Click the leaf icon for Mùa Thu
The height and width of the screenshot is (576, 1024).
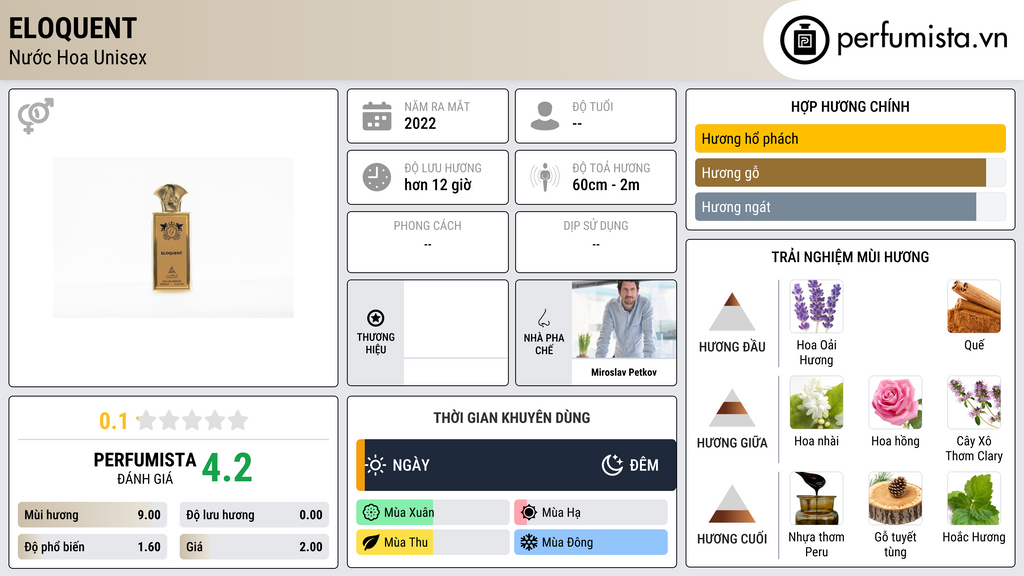[371, 542]
